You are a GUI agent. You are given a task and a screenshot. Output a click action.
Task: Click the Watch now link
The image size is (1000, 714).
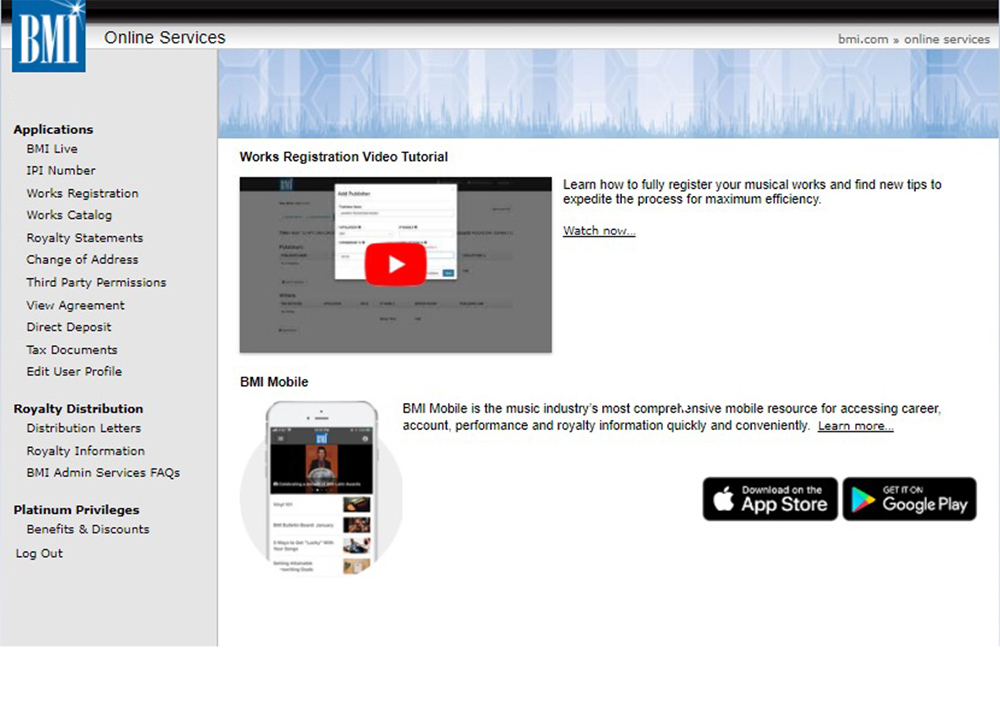[x=598, y=231]
